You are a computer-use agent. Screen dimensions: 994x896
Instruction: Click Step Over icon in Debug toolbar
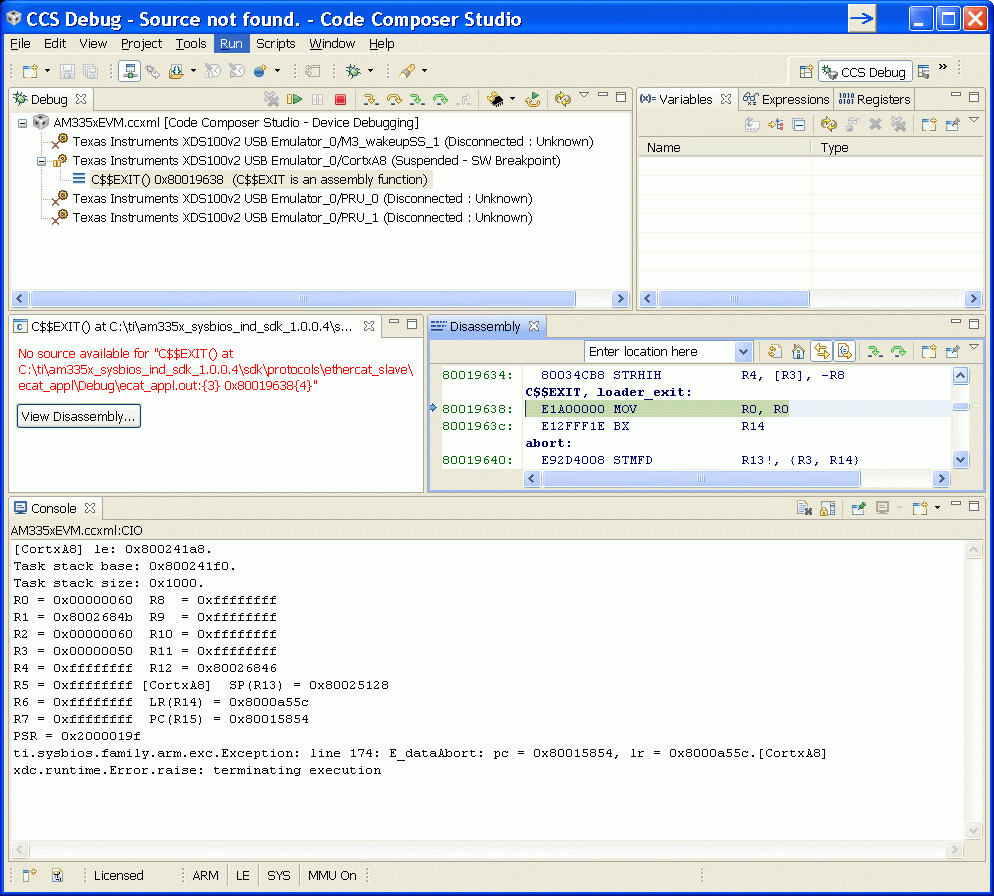(394, 99)
